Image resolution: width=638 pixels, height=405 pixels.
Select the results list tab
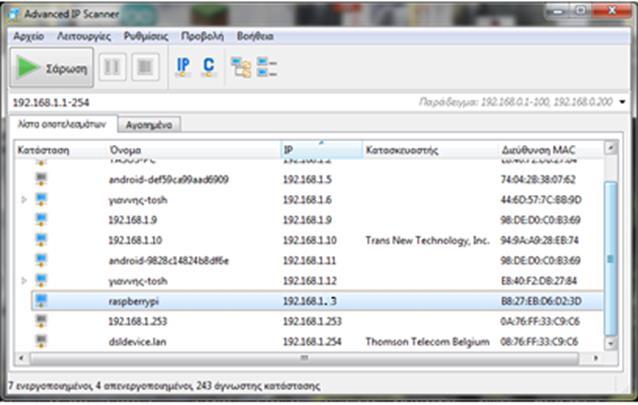tap(62, 124)
